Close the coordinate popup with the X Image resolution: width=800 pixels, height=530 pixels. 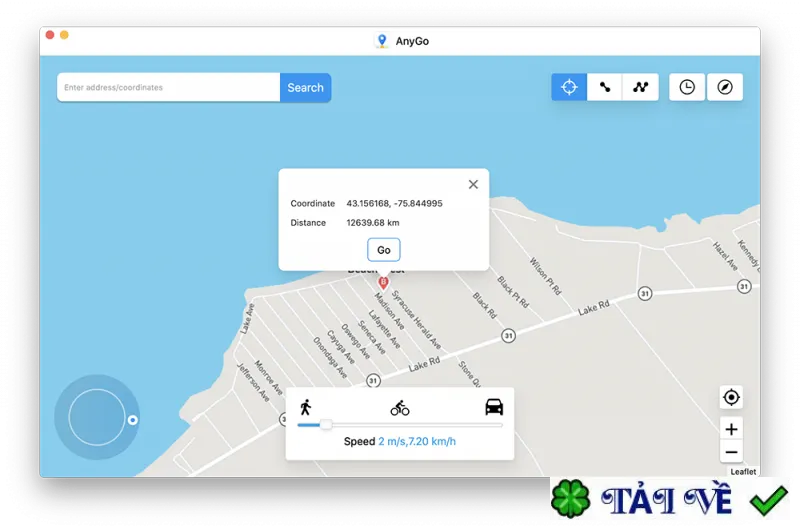473,184
